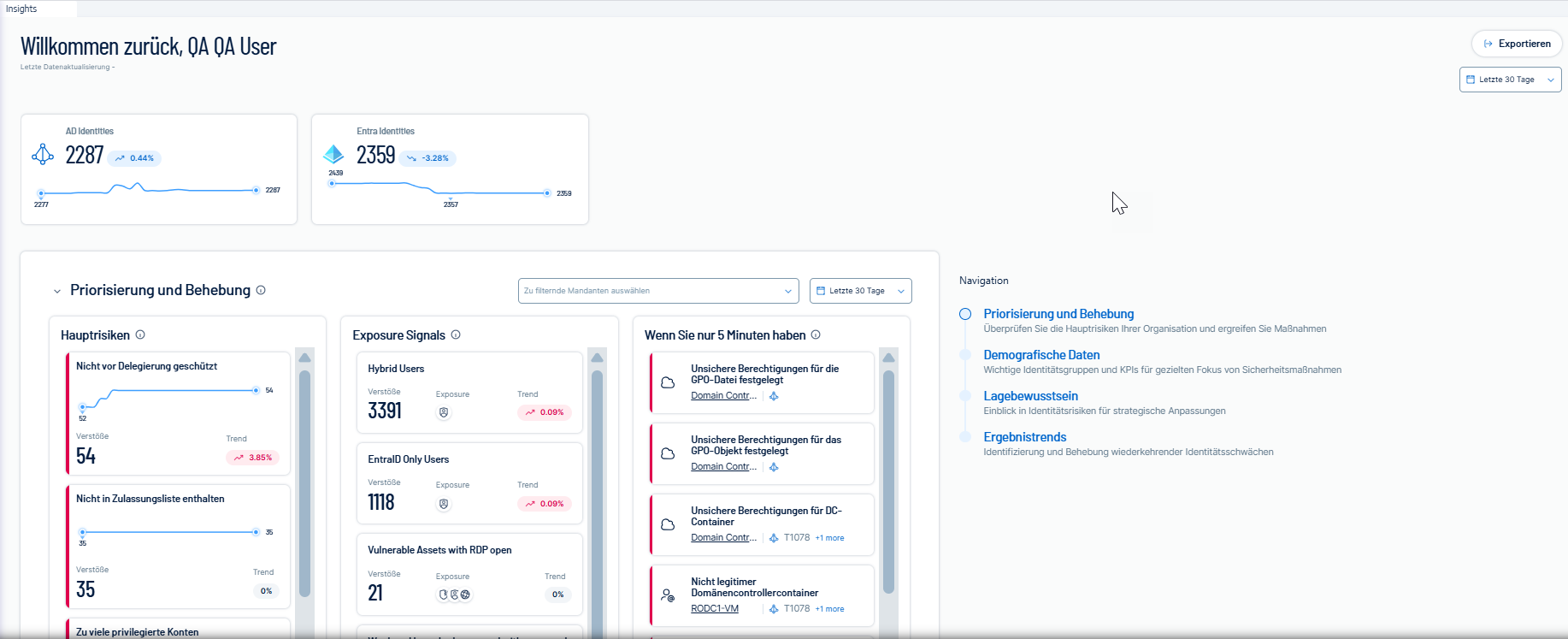The width and height of the screenshot is (1568, 639).
Task: Click up arrow of Exposure Signals scrollbar
Action: 597,358
